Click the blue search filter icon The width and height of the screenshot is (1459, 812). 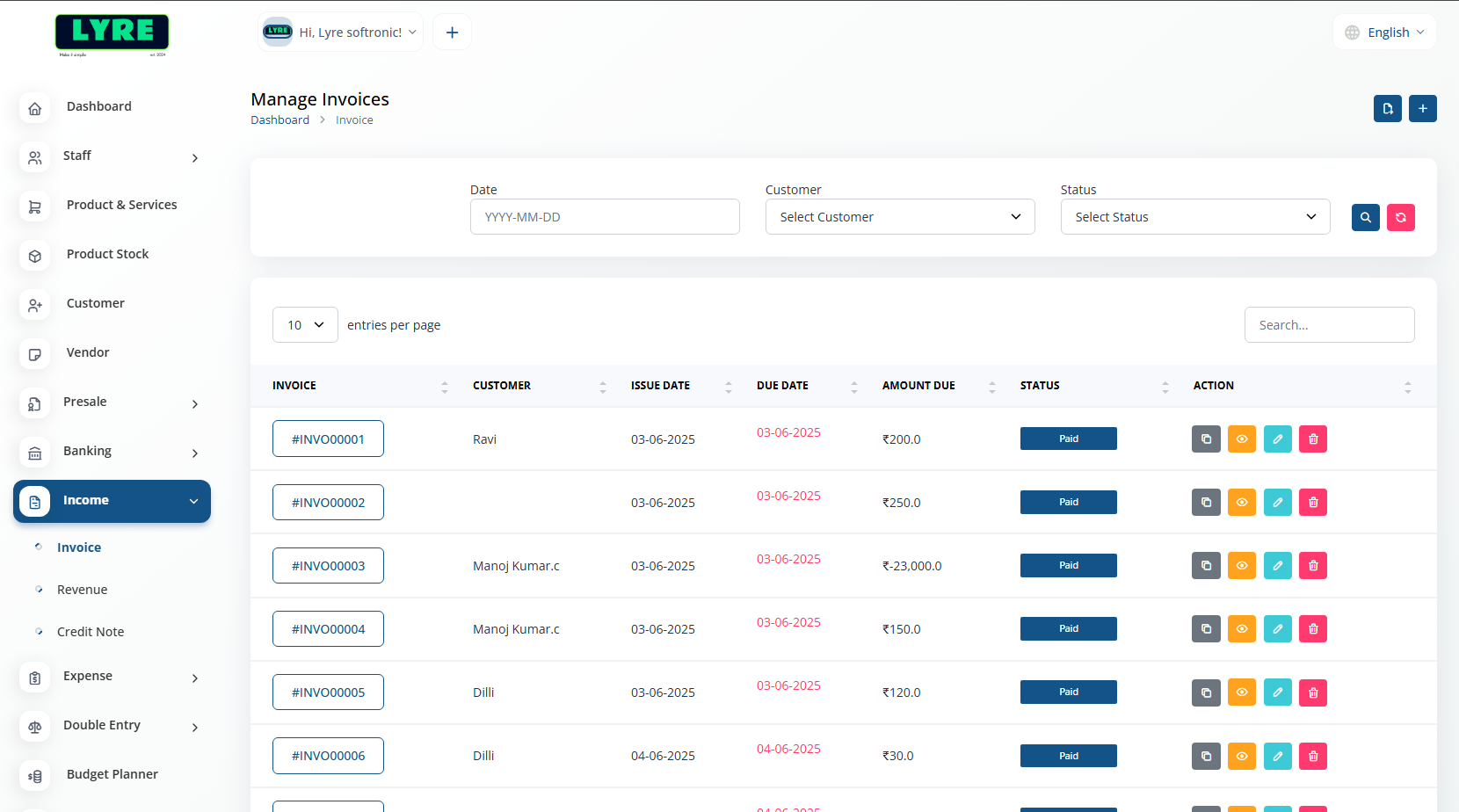point(1365,217)
